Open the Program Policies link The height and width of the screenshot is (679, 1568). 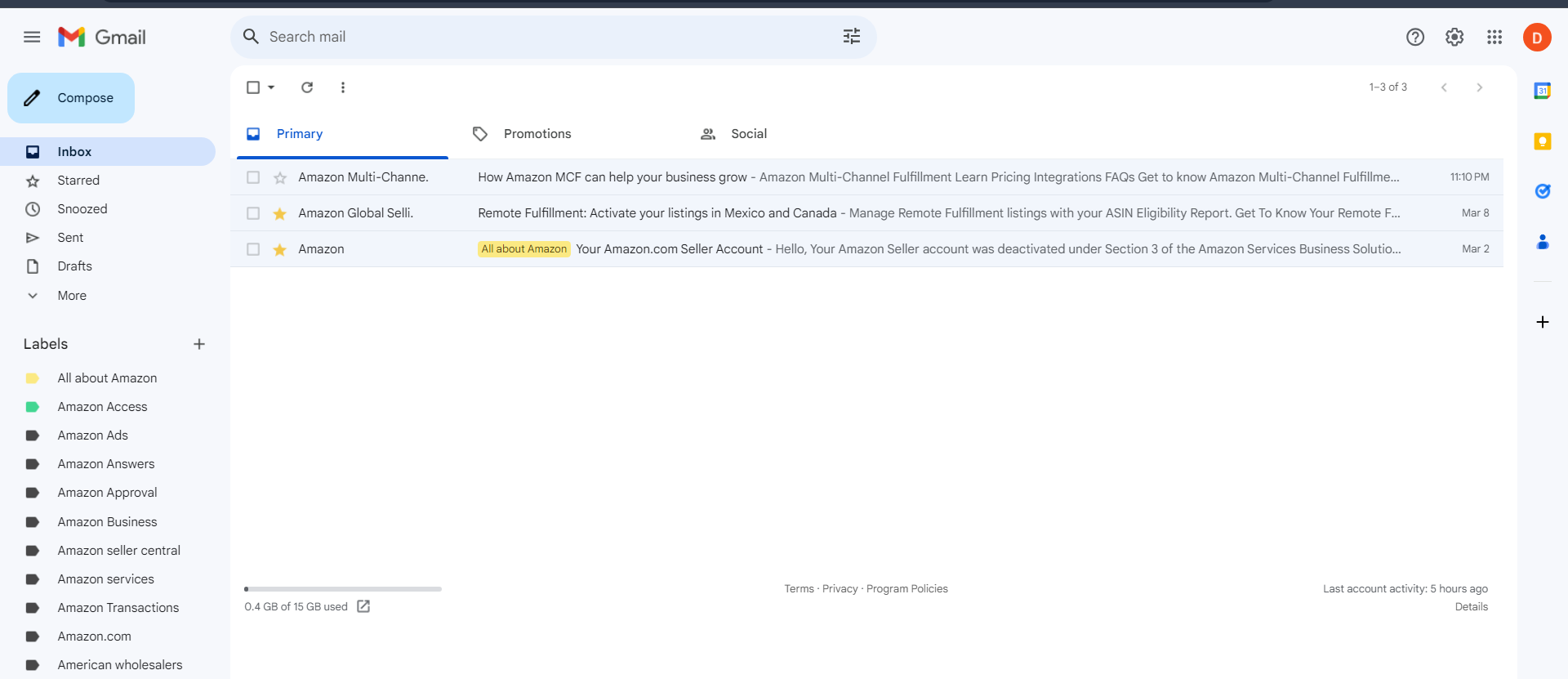click(x=906, y=589)
